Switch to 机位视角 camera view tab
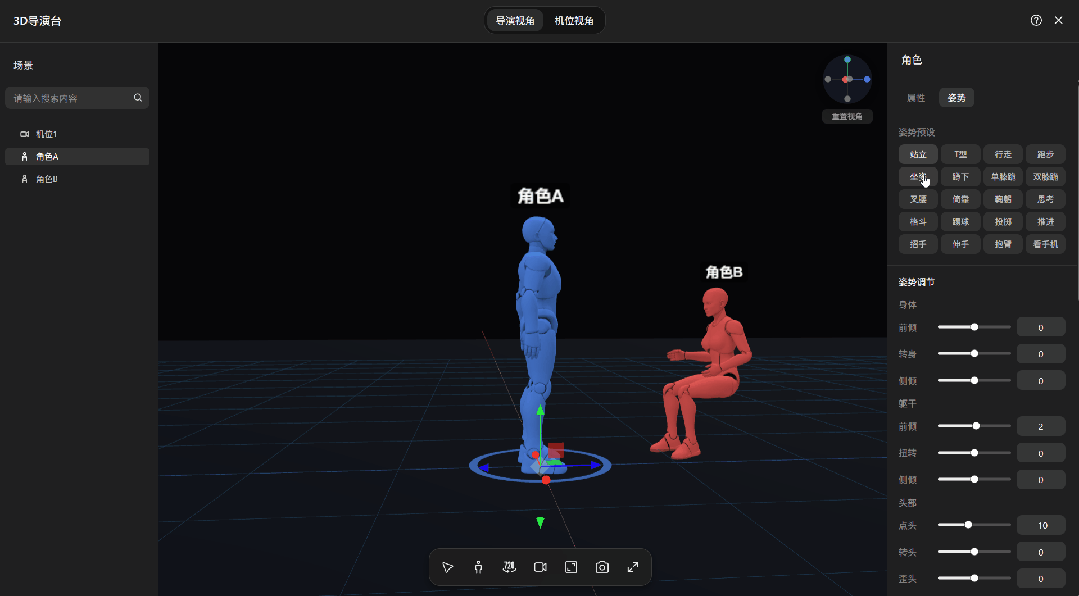 (574, 21)
